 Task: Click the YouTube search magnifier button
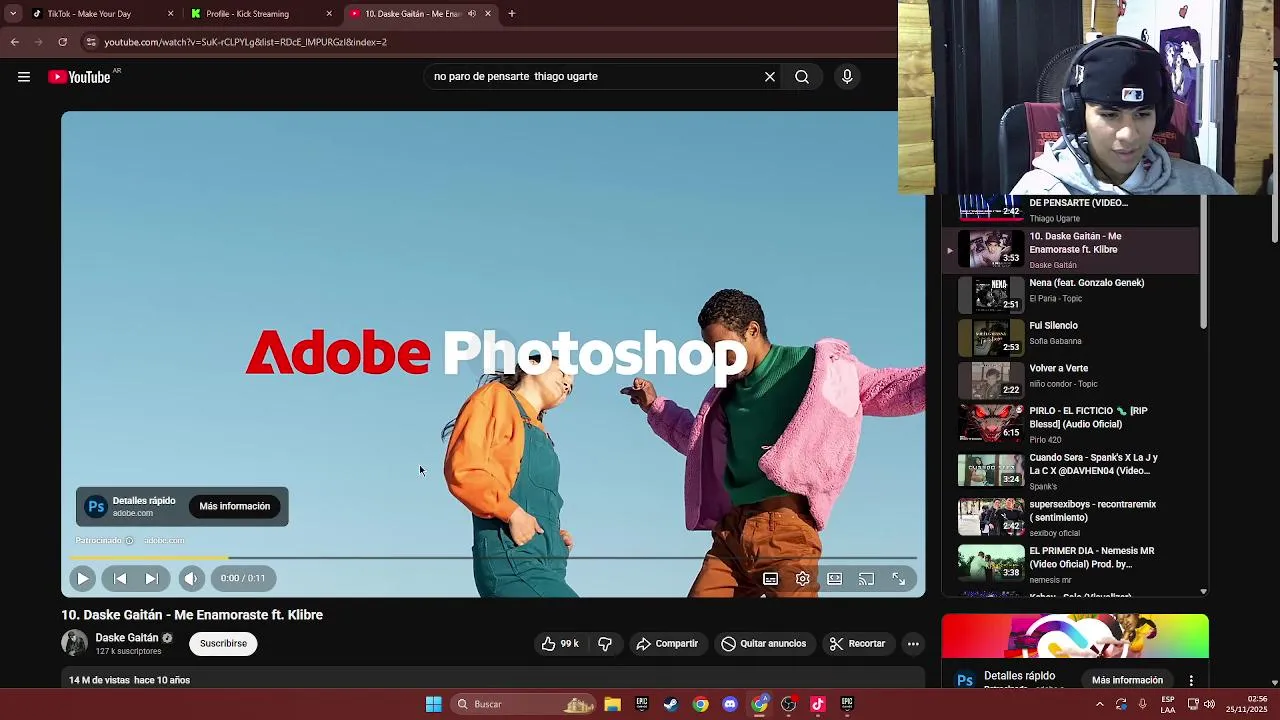point(802,76)
